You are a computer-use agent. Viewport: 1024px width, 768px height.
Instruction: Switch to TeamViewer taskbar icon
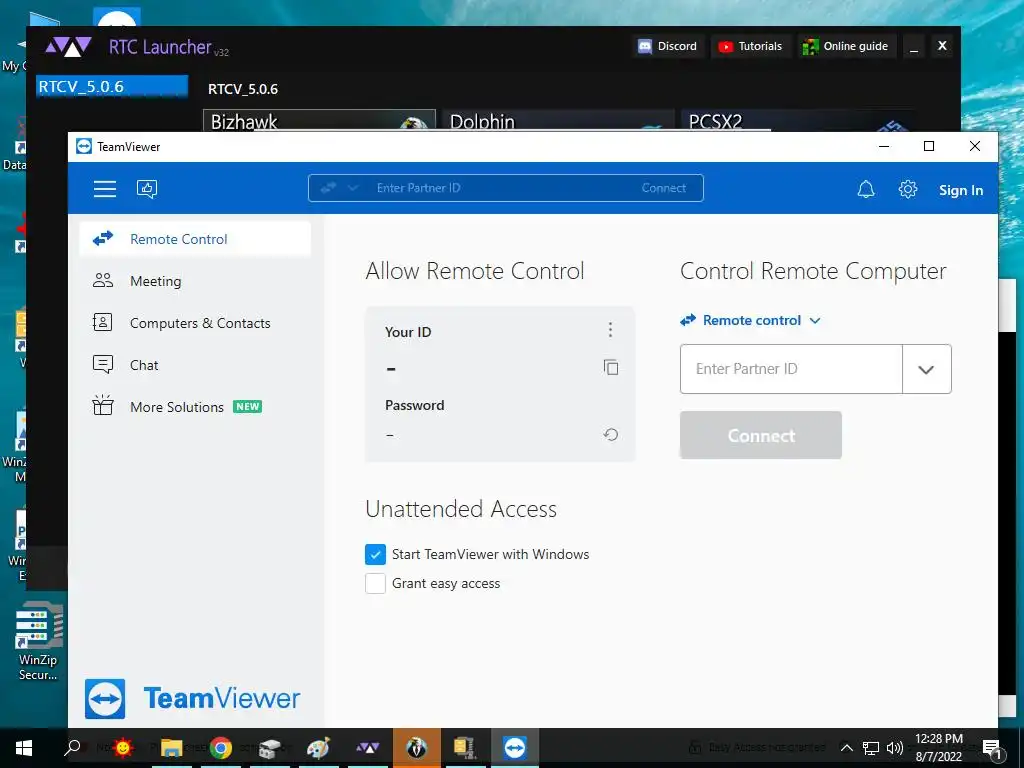point(515,748)
